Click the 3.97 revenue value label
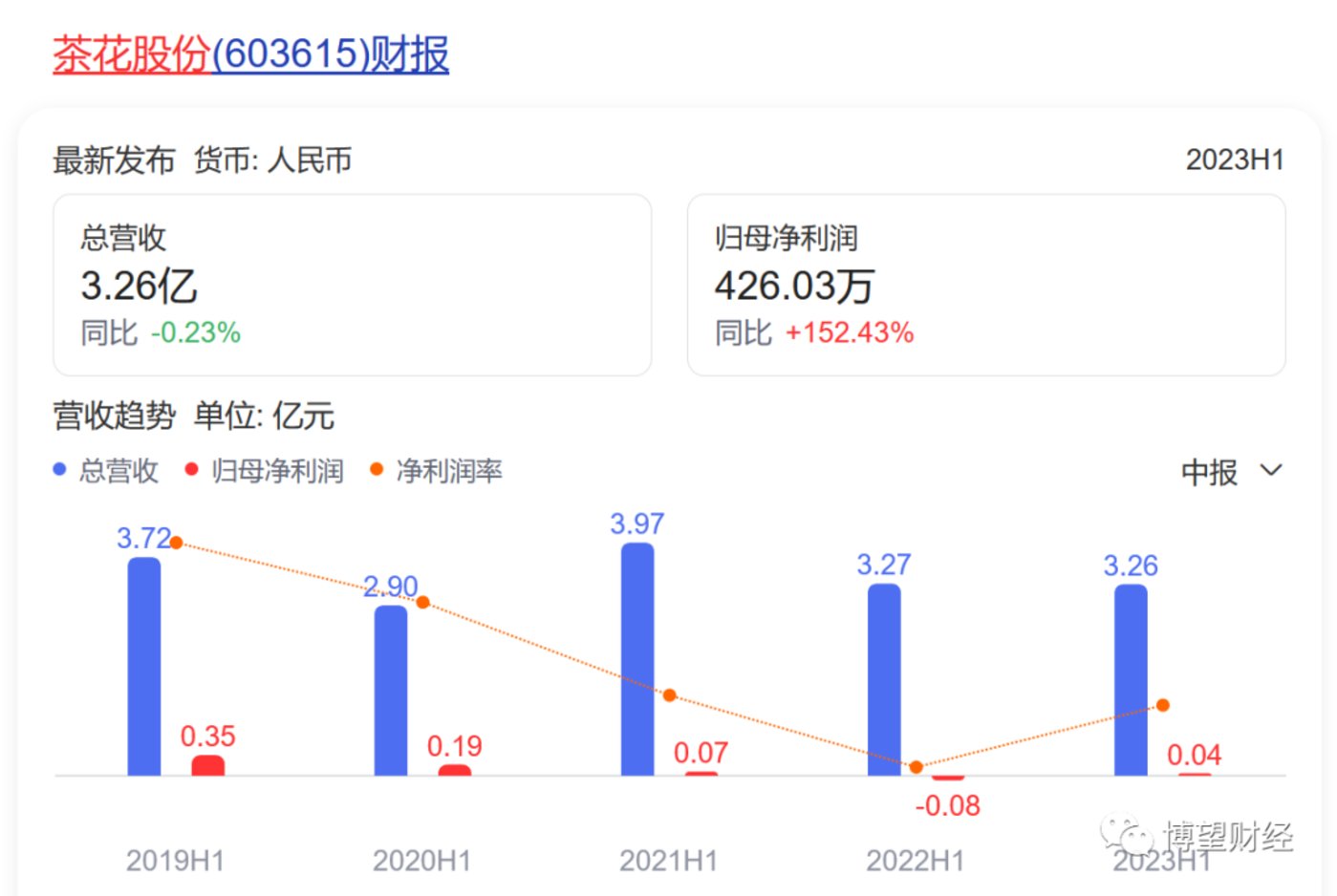 tap(637, 523)
